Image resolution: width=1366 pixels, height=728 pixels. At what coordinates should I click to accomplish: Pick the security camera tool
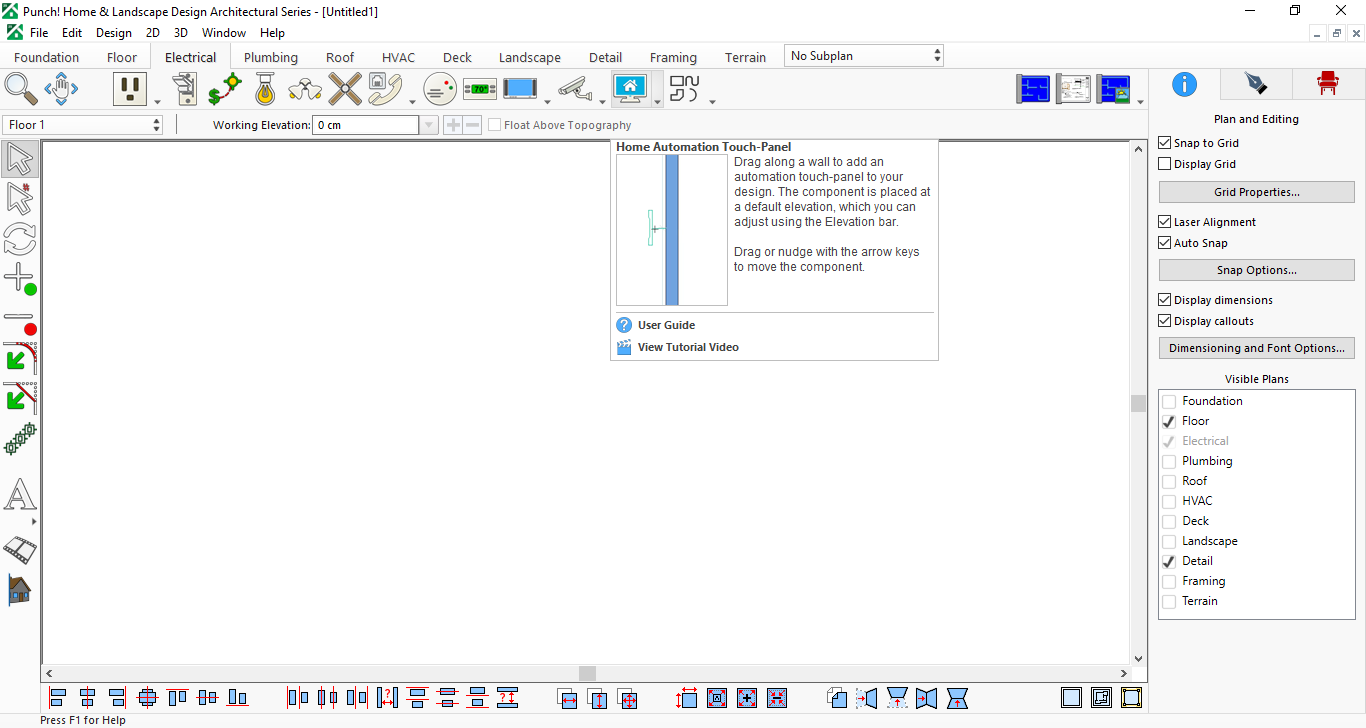click(x=575, y=89)
